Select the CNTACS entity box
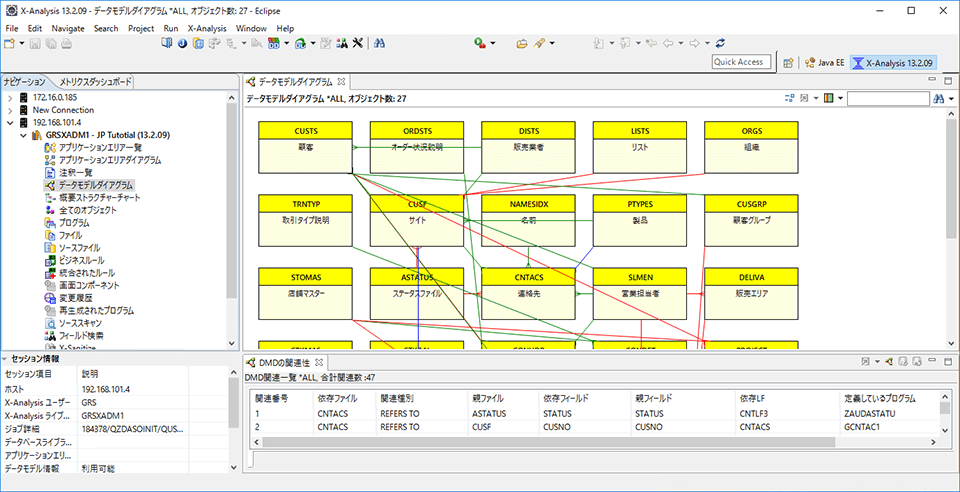The height and width of the screenshot is (492, 960). [x=528, y=294]
